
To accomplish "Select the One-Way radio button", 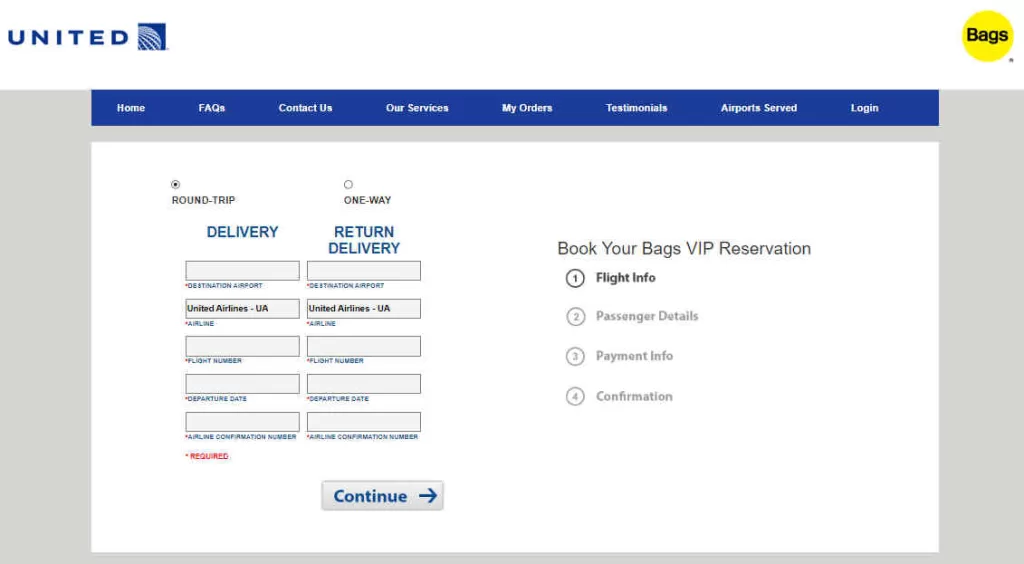I will 348,184.
